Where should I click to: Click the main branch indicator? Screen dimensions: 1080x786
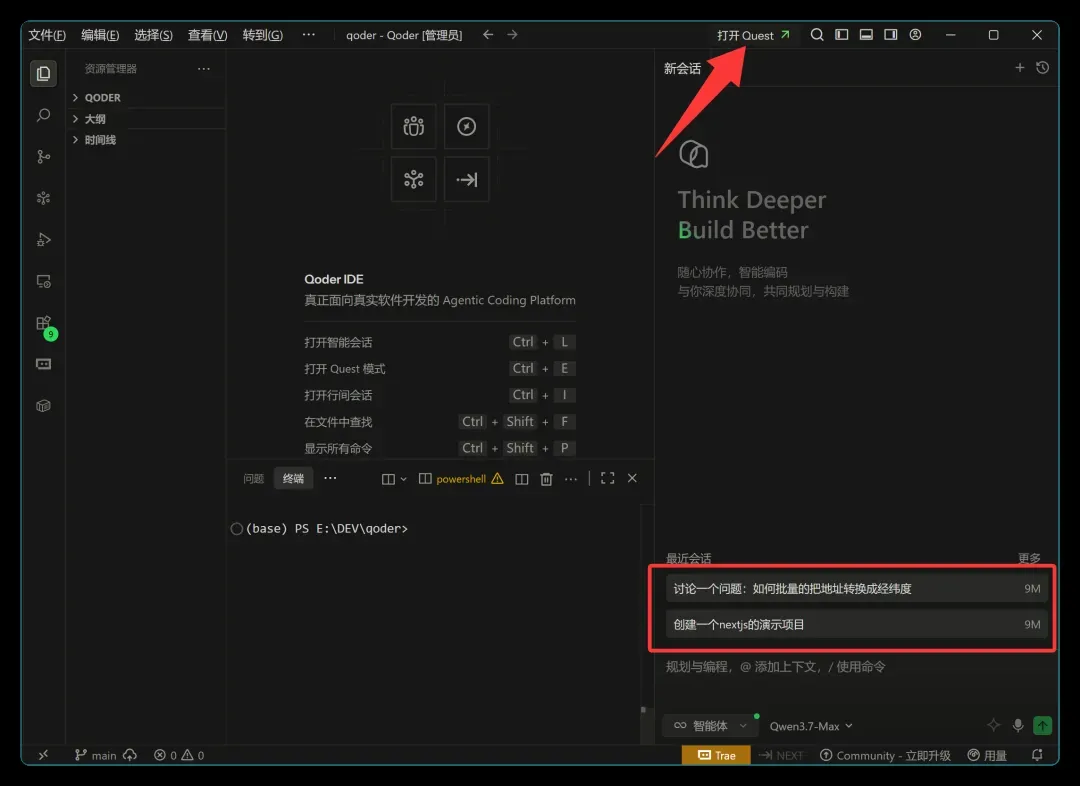coord(96,756)
